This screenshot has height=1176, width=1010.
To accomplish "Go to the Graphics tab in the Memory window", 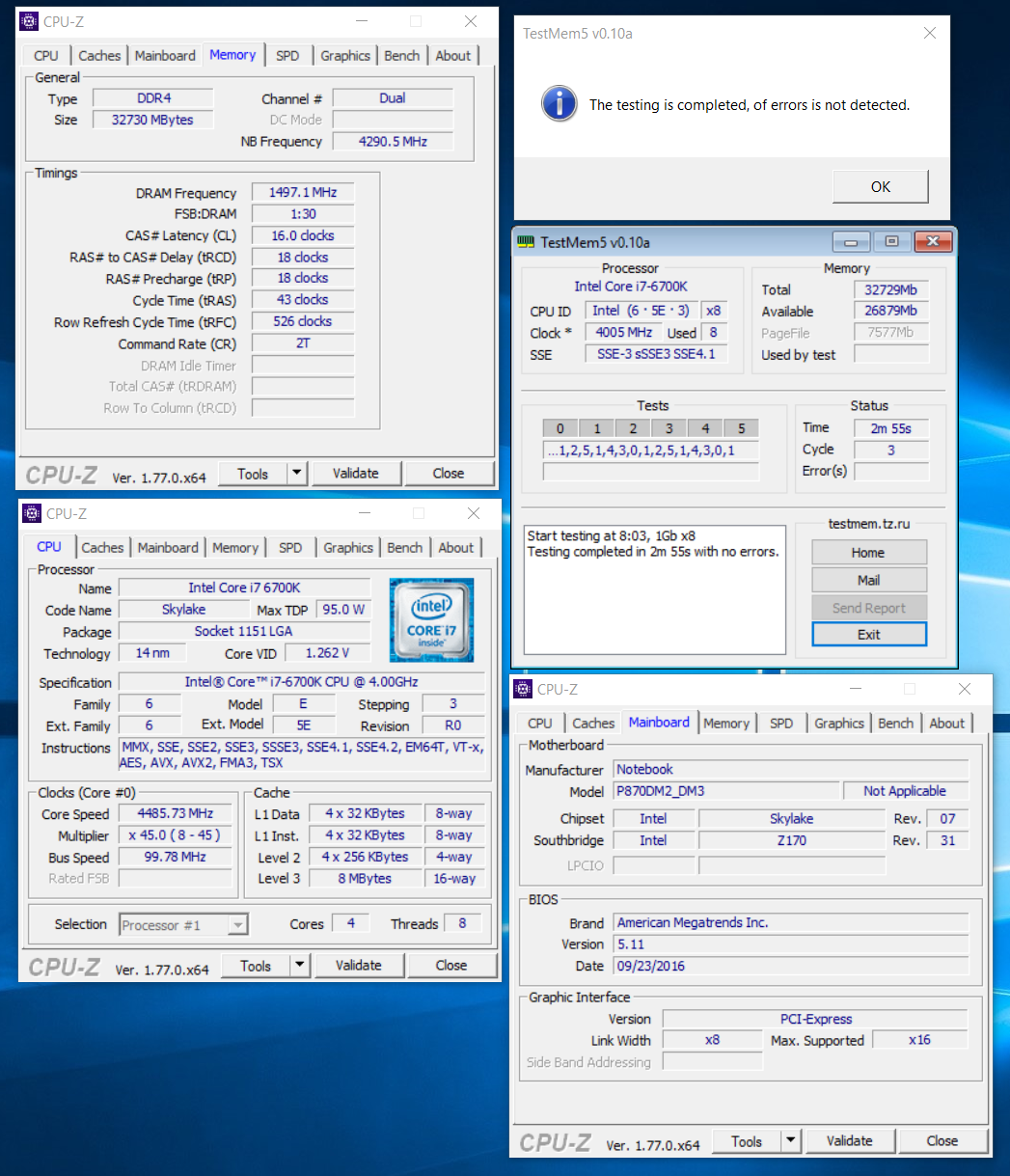I will click(345, 56).
